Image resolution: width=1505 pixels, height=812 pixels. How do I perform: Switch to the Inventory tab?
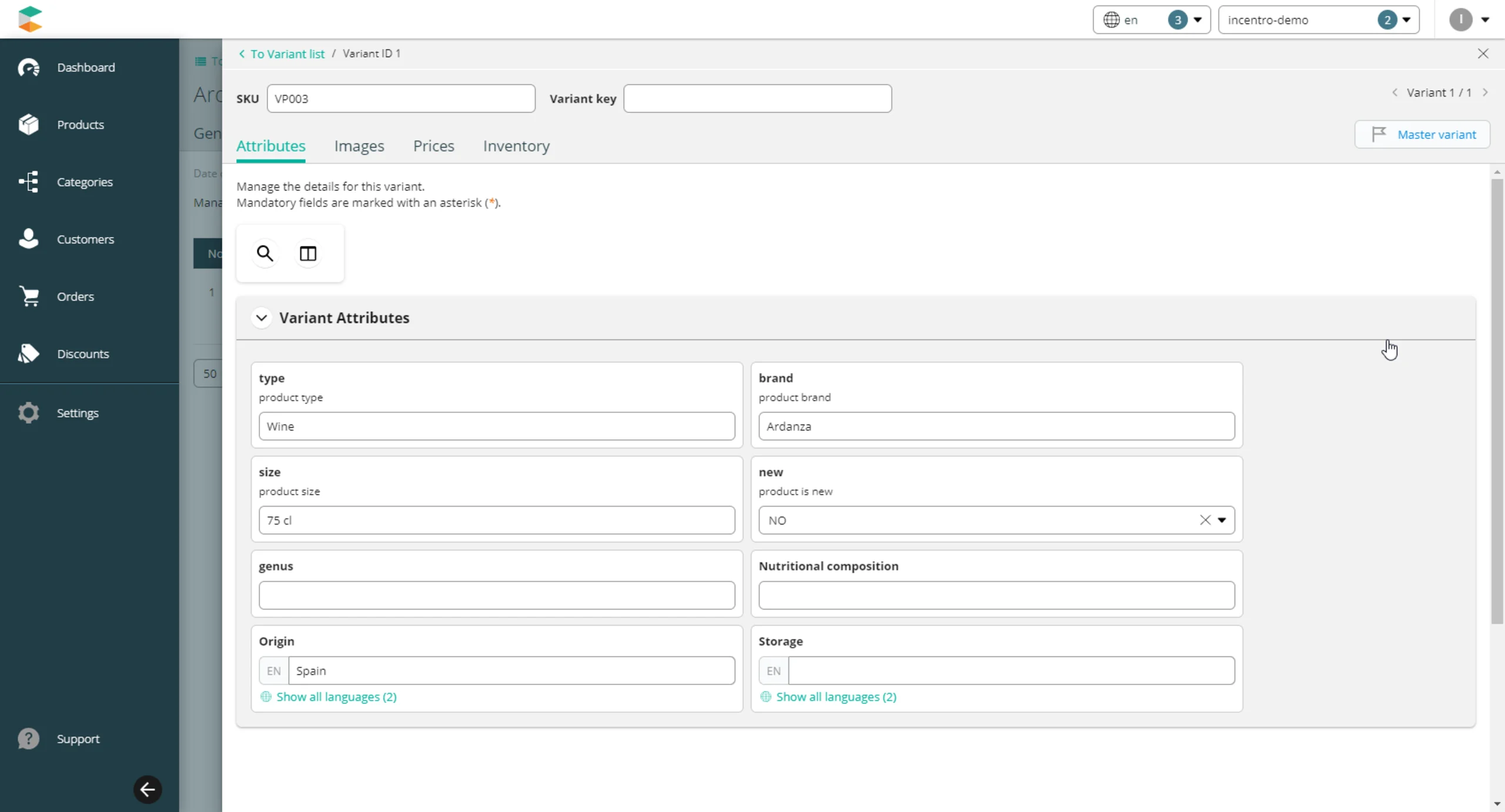coord(516,146)
